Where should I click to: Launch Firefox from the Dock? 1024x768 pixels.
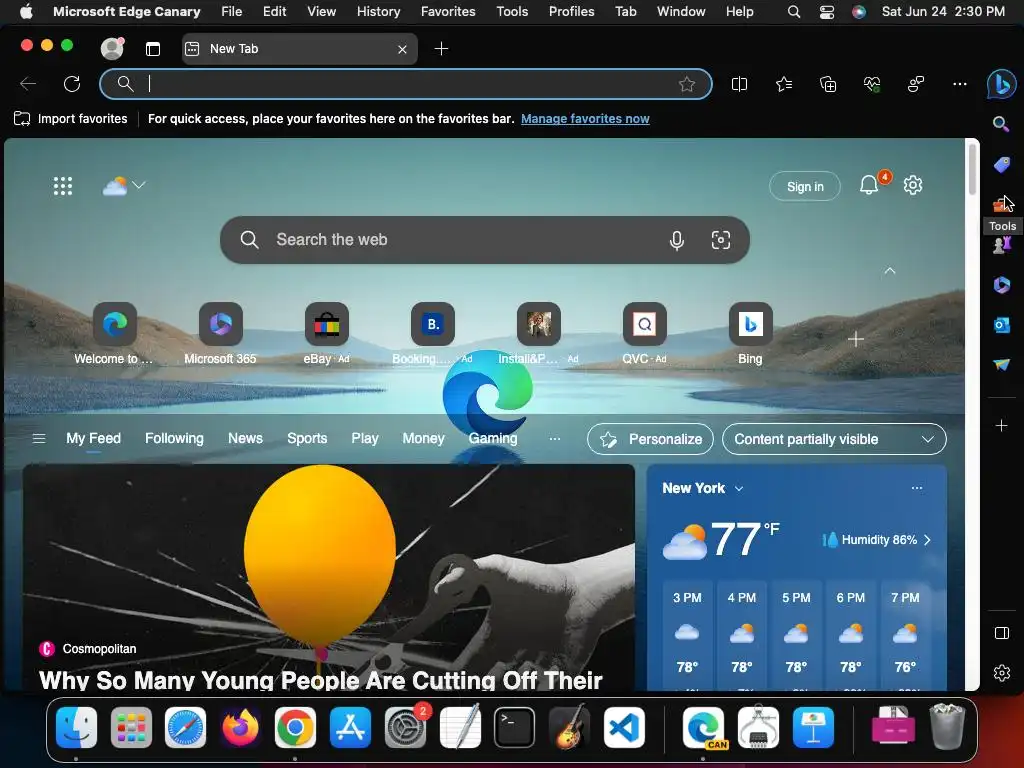240,728
